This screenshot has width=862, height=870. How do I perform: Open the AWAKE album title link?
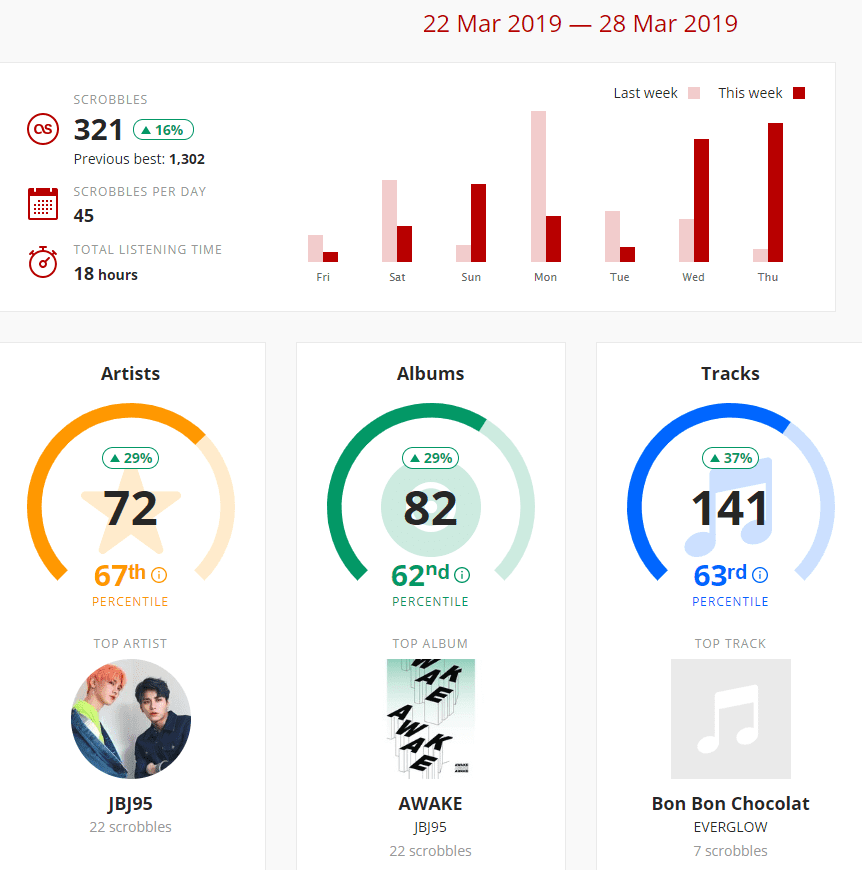pyautogui.click(x=430, y=804)
